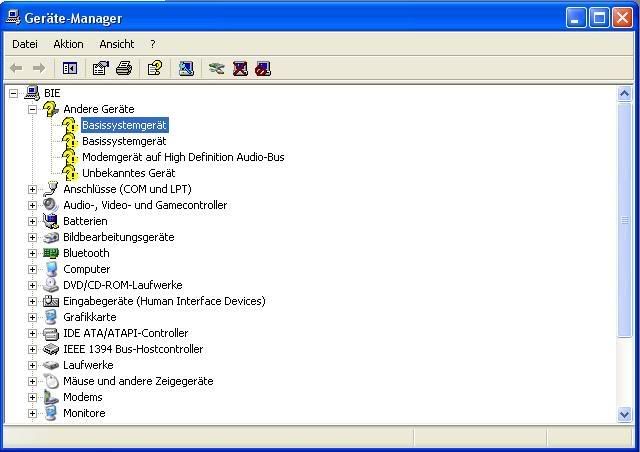Select the Bildbearbeitungsgeräte label

[119, 237]
